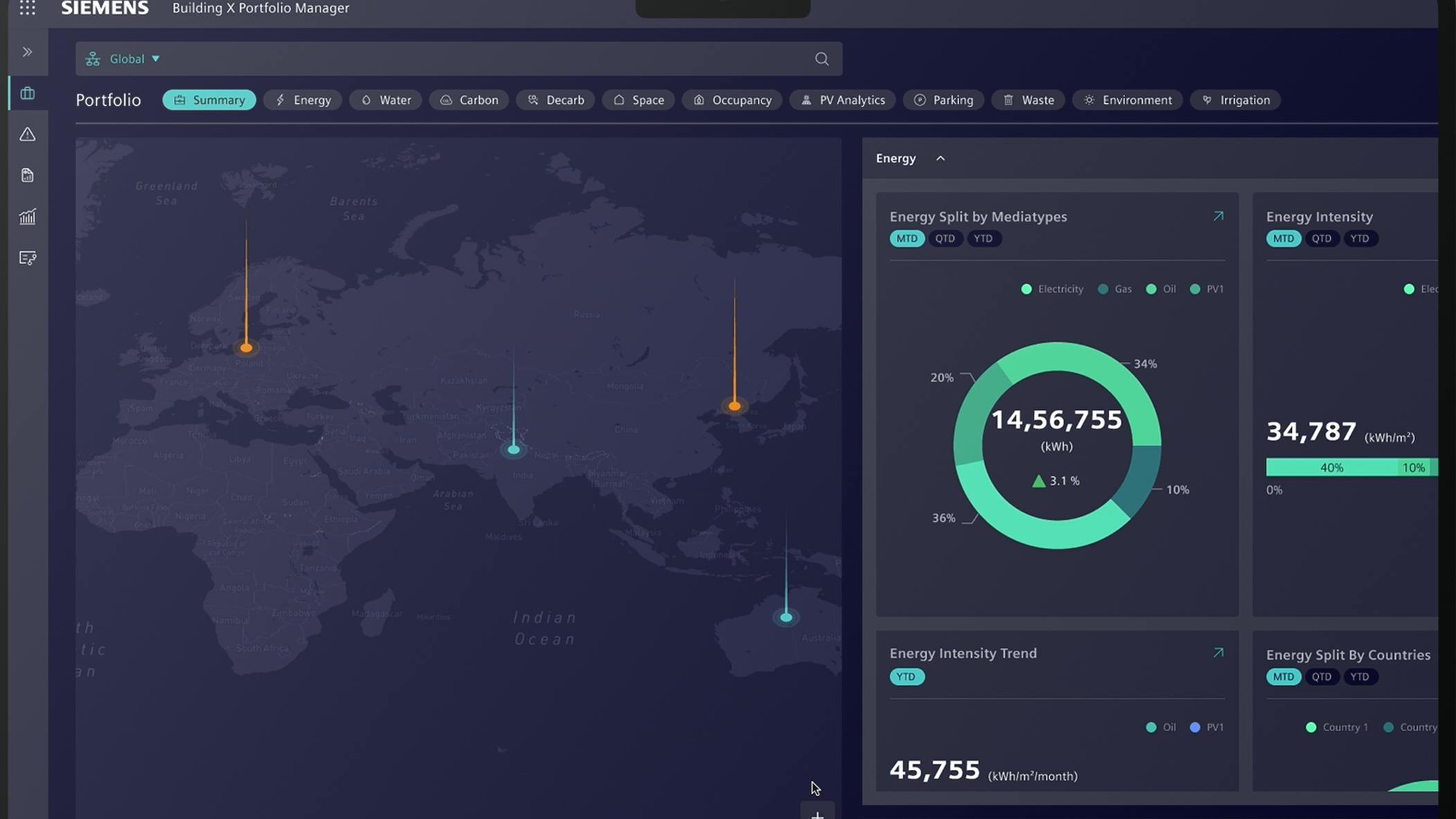Open the remote operations icon in sidebar

(28, 258)
